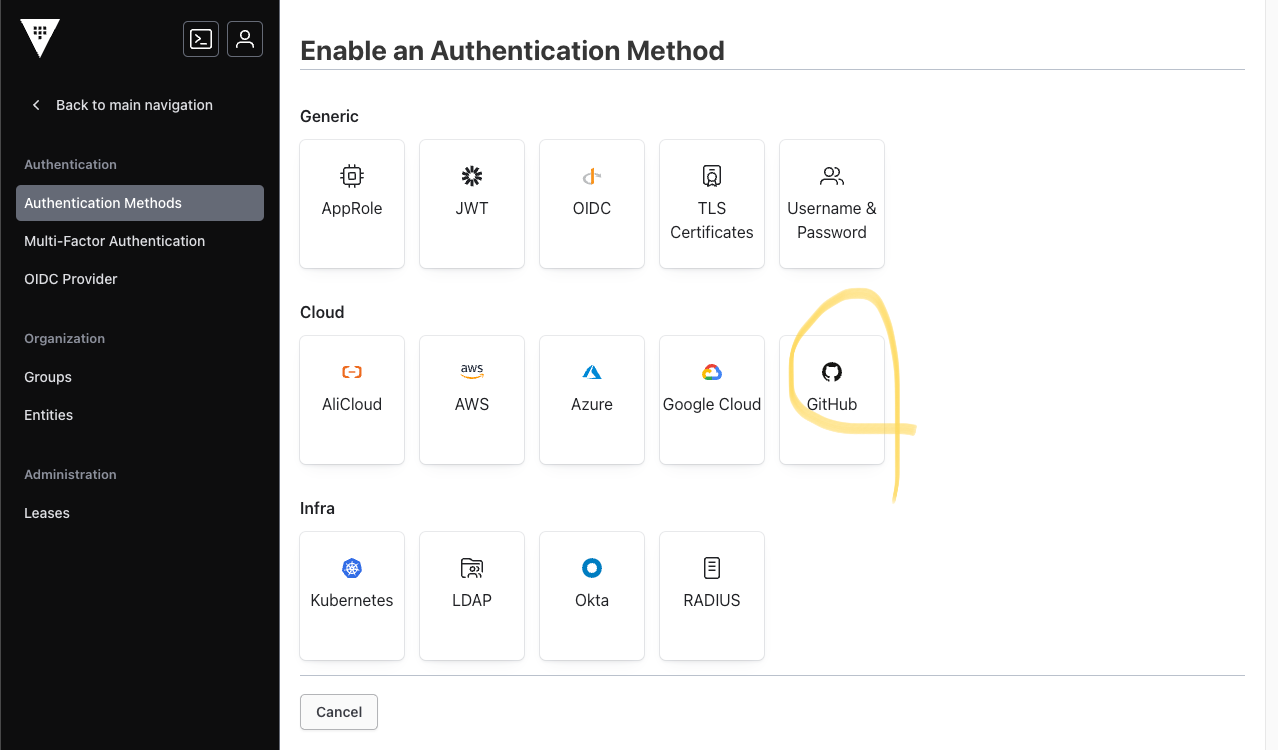Select the Azure logo icon
1278x750 pixels.
592,372
